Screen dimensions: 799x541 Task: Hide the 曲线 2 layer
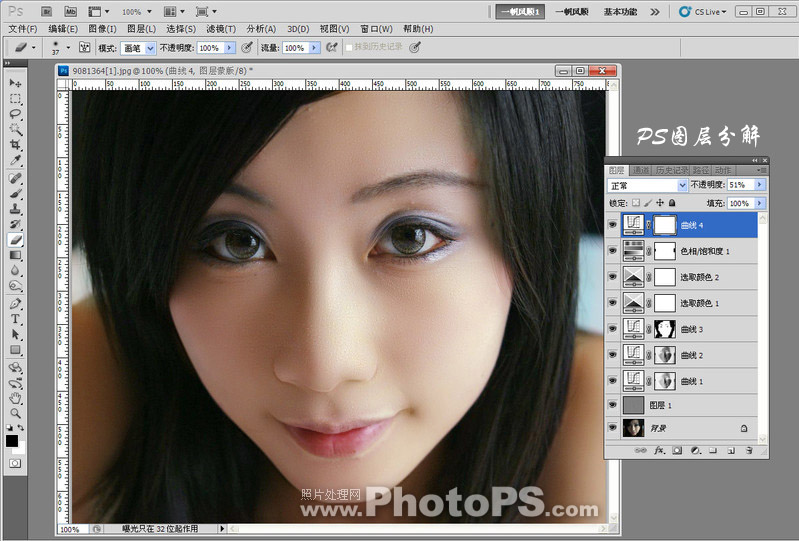[612, 355]
